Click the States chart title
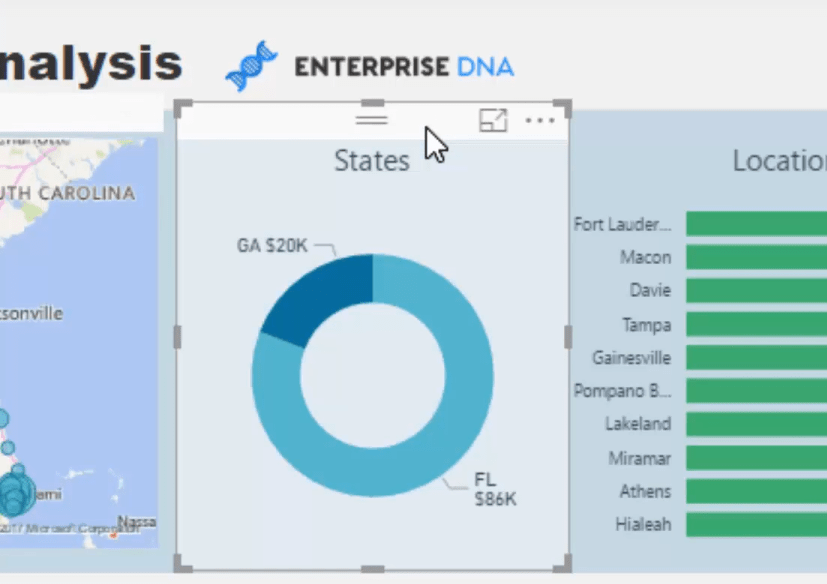The image size is (827, 584). [x=371, y=161]
